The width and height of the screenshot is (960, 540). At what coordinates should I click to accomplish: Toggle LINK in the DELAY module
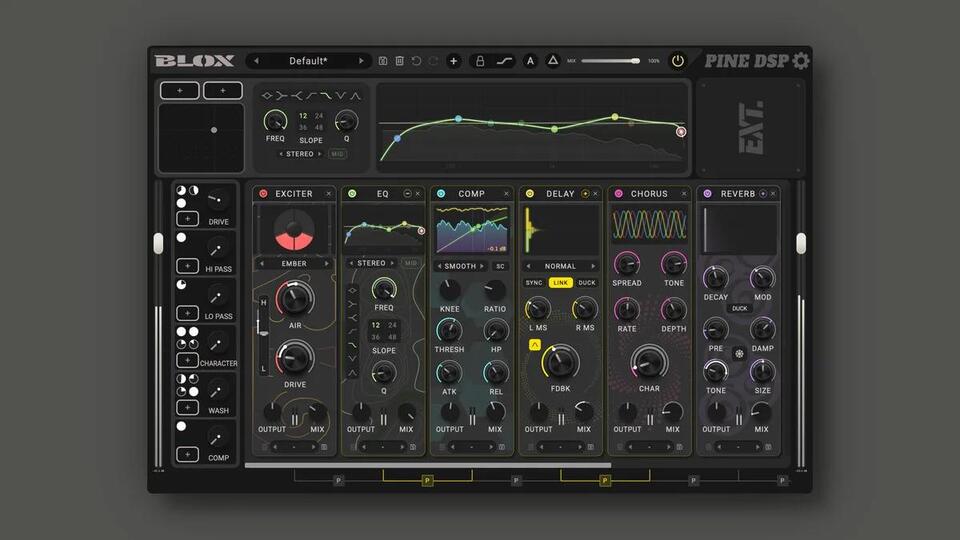(560, 283)
